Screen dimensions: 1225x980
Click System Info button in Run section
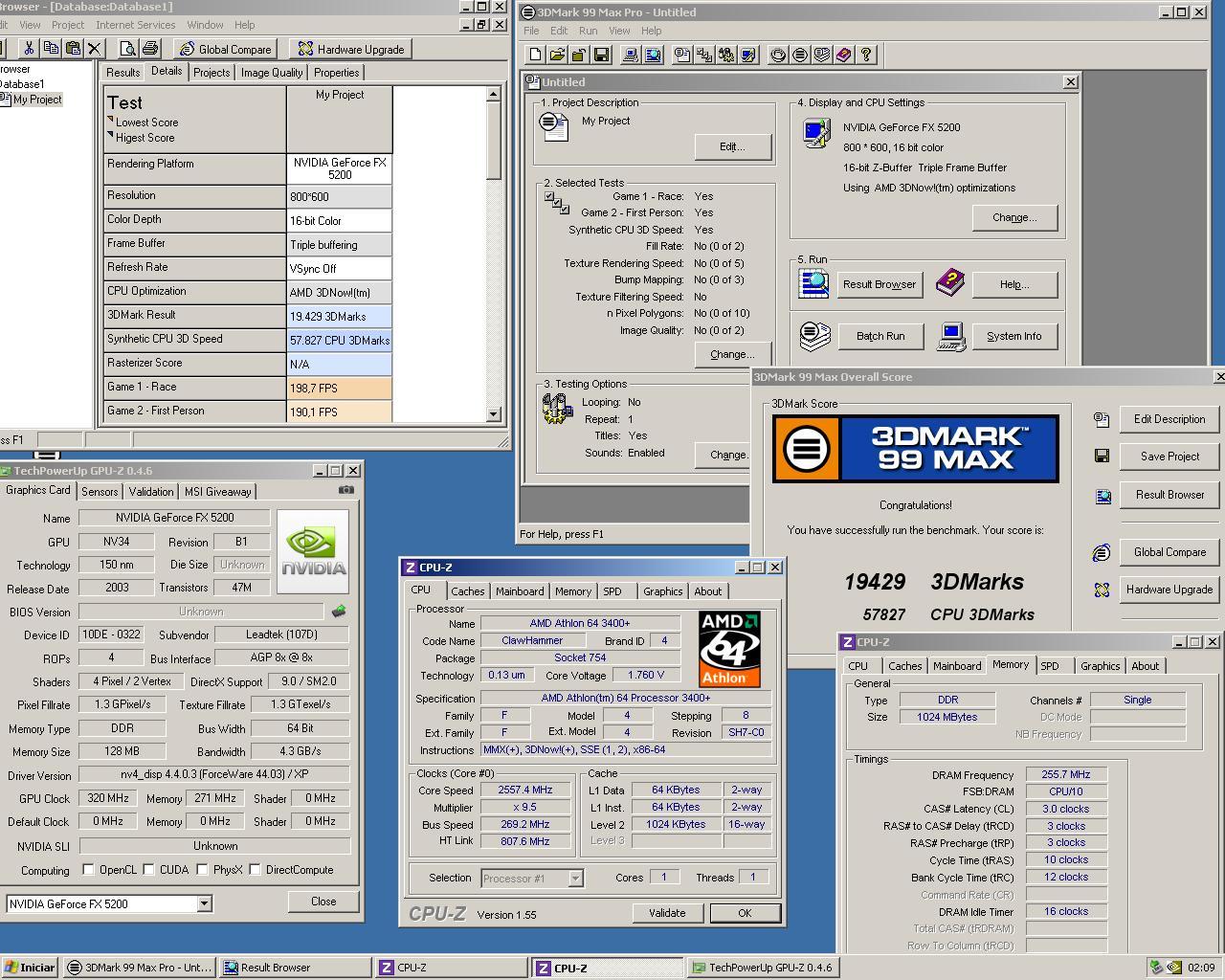[1014, 336]
